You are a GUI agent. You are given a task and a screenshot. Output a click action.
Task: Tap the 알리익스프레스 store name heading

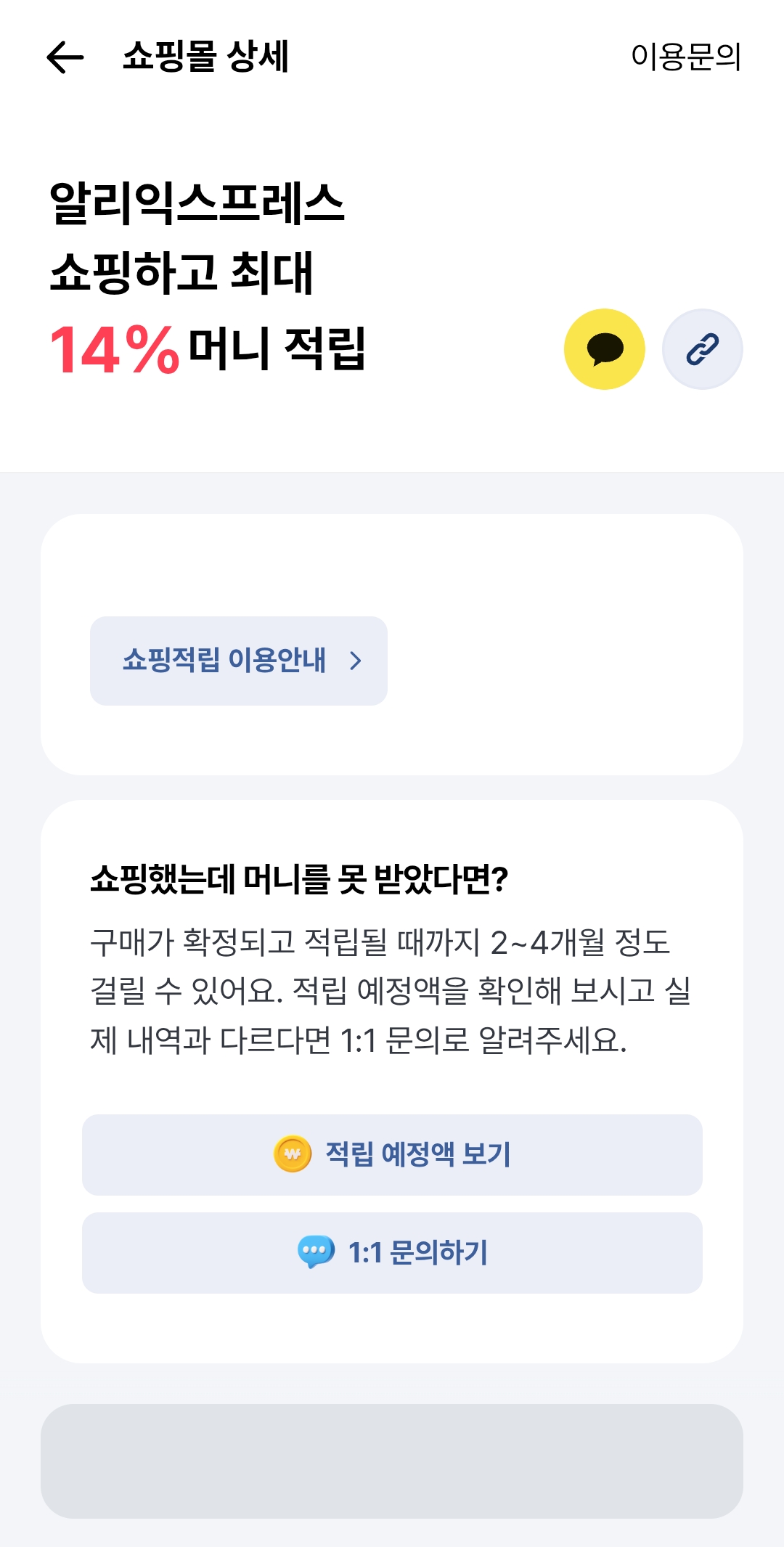(196, 203)
